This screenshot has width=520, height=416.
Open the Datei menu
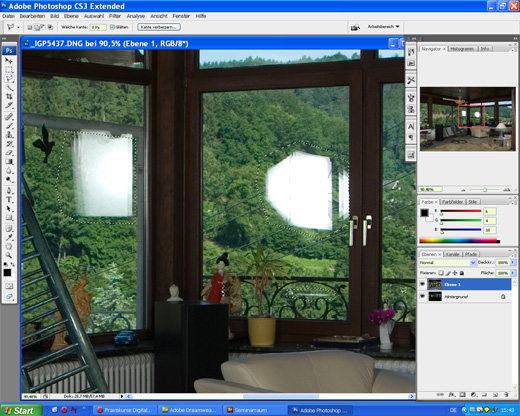[x=8, y=16]
